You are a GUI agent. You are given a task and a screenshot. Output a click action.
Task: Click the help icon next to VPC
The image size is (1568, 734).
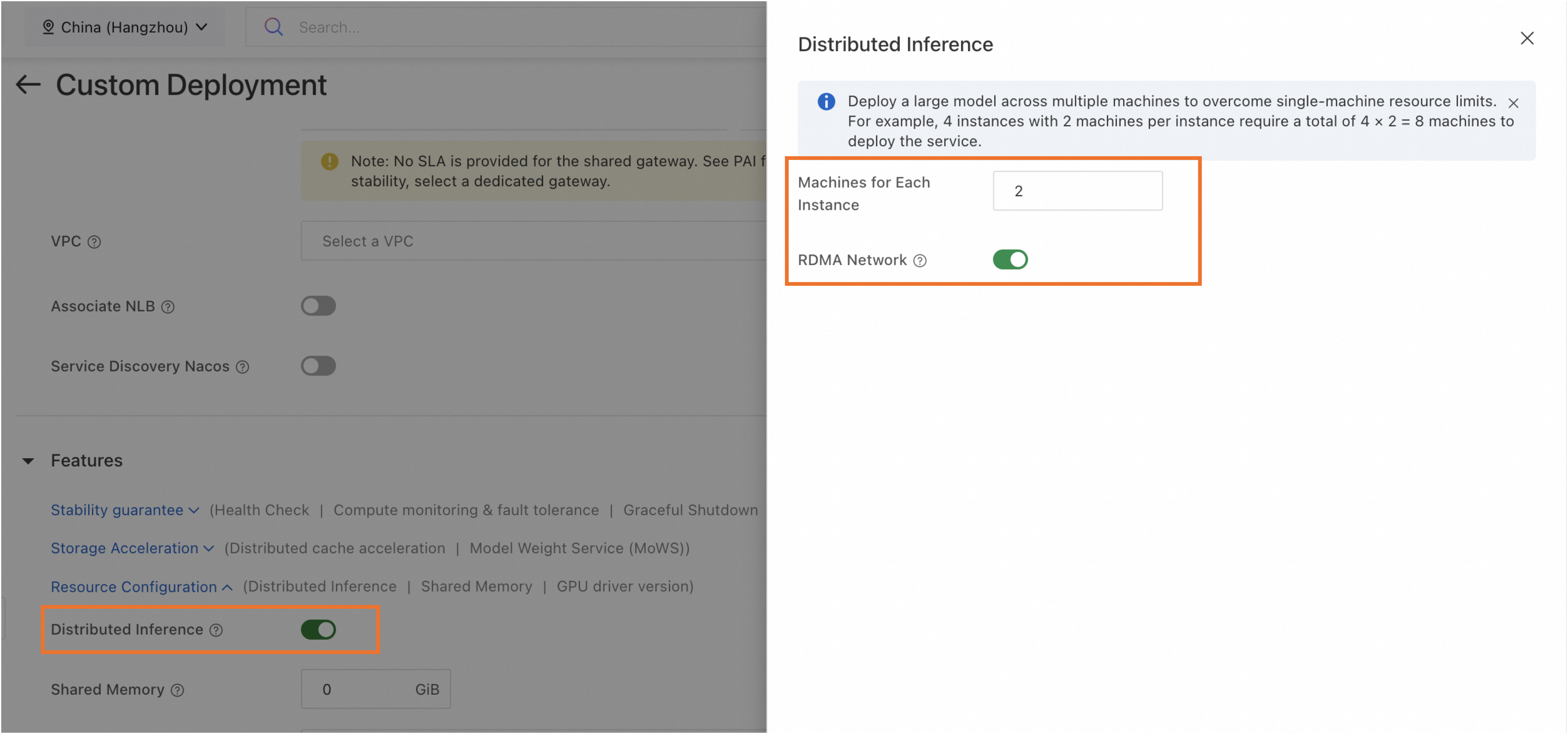tap(94, 242)
